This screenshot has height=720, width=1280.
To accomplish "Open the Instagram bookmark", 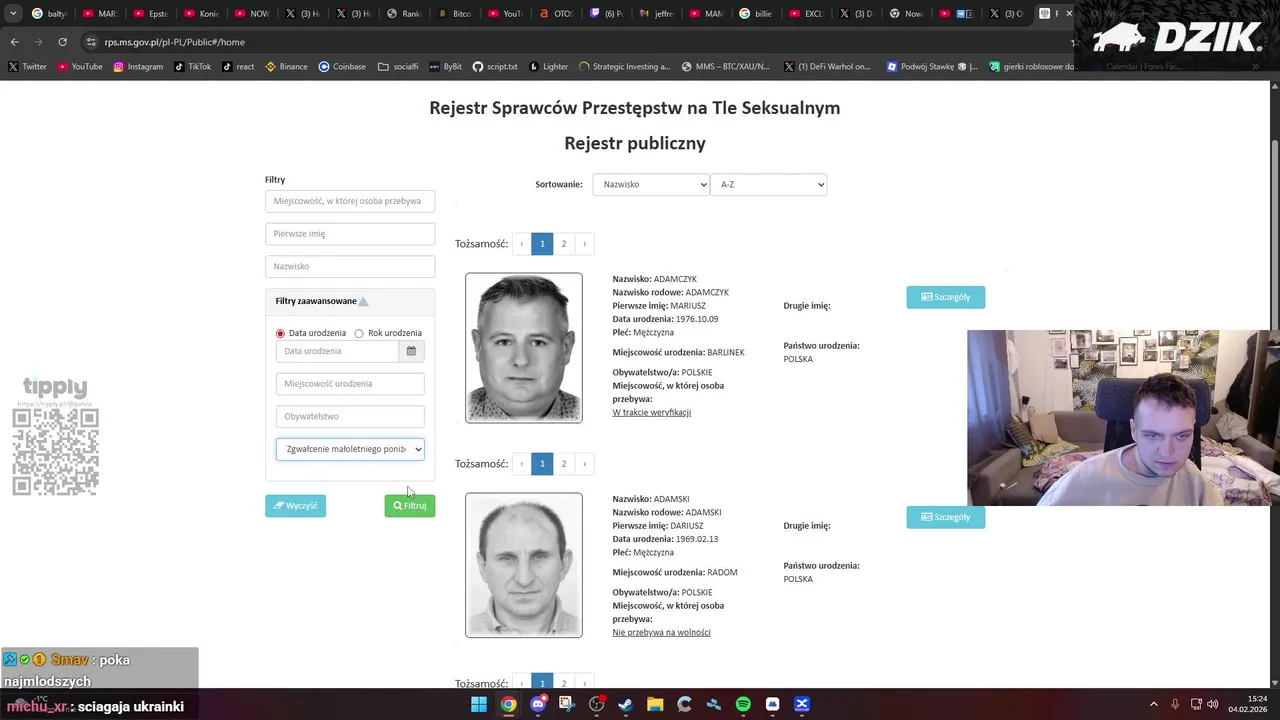I will click(x=138, y=67).
